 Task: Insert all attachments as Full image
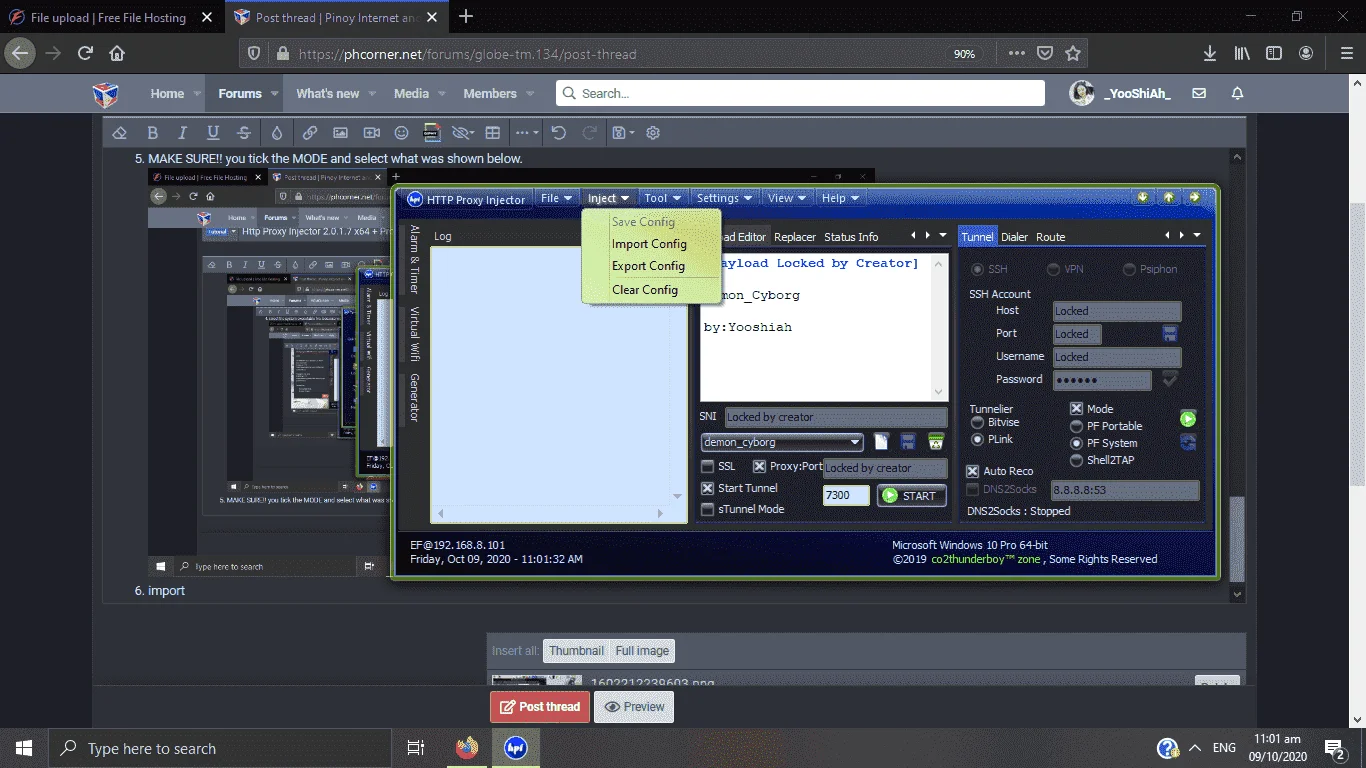[642, 651]
